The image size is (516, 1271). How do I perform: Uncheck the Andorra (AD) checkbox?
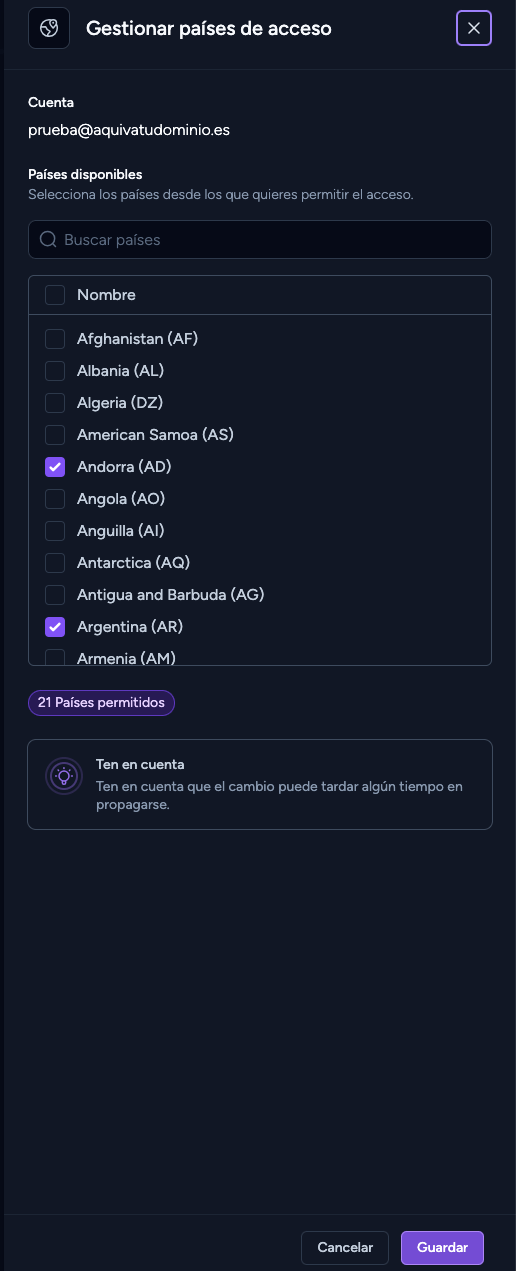click(x=55, y=467)
